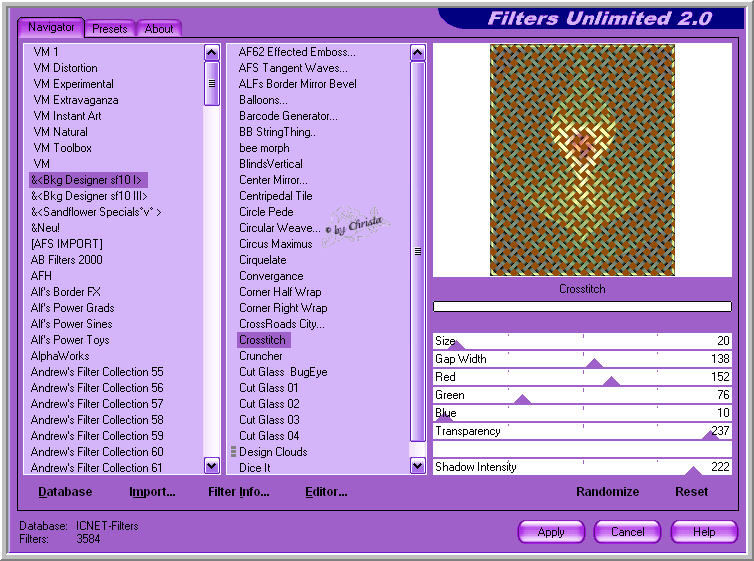Open the Presets tab
Screen dimensions: 754x561
pos(110,29)
